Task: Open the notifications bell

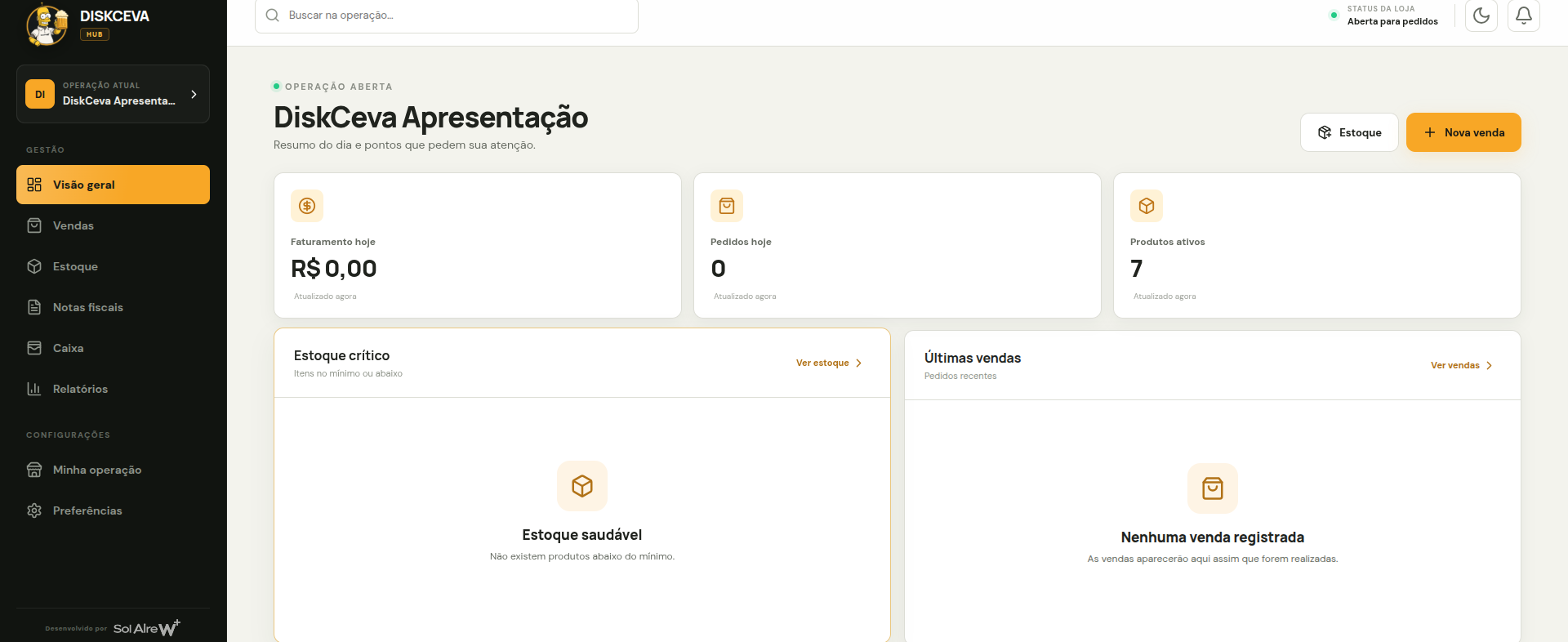Action: click(1523, 16)
